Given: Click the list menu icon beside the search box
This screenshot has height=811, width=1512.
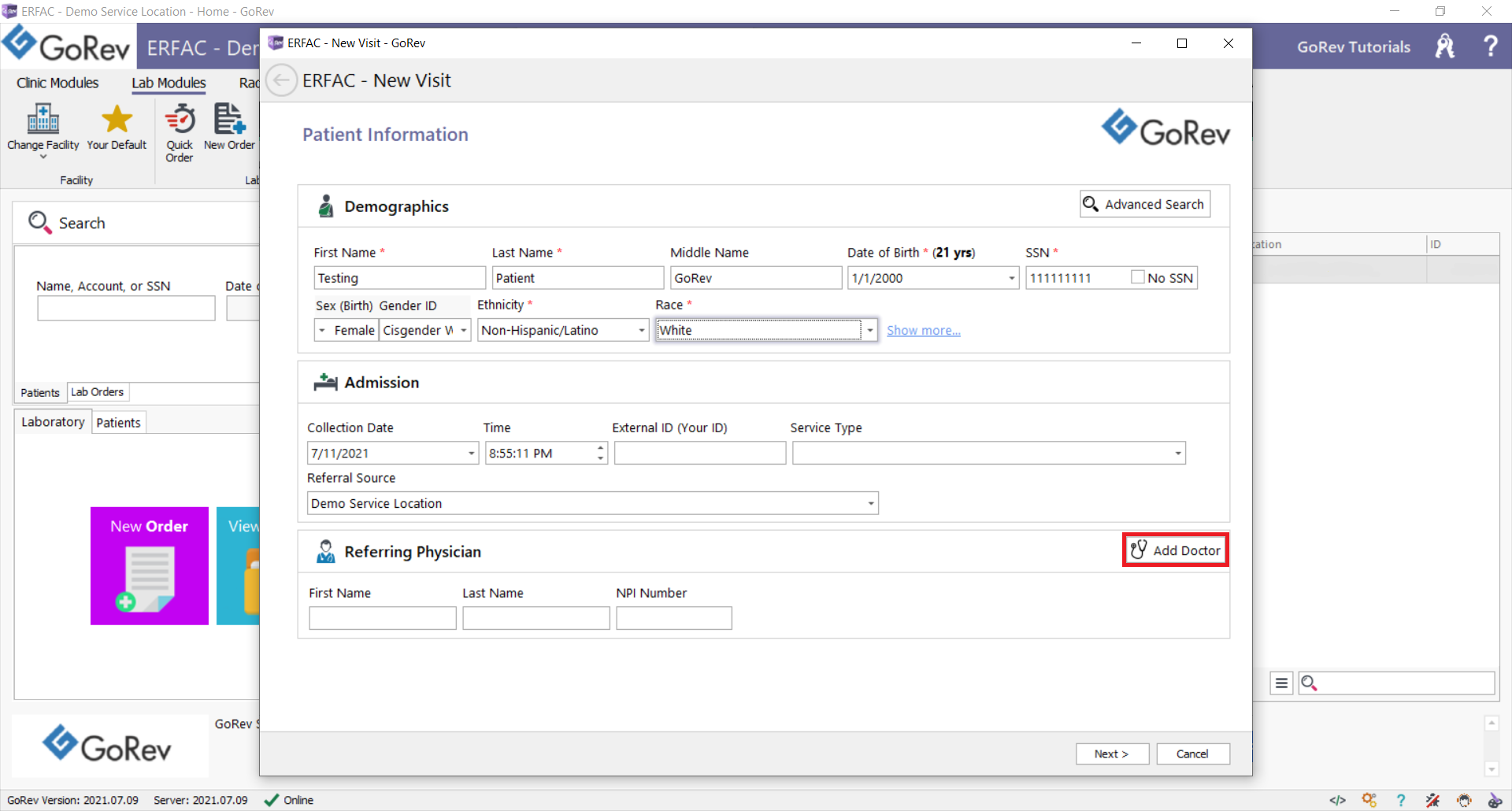Looking at the screenshot, I should 1281,683.
